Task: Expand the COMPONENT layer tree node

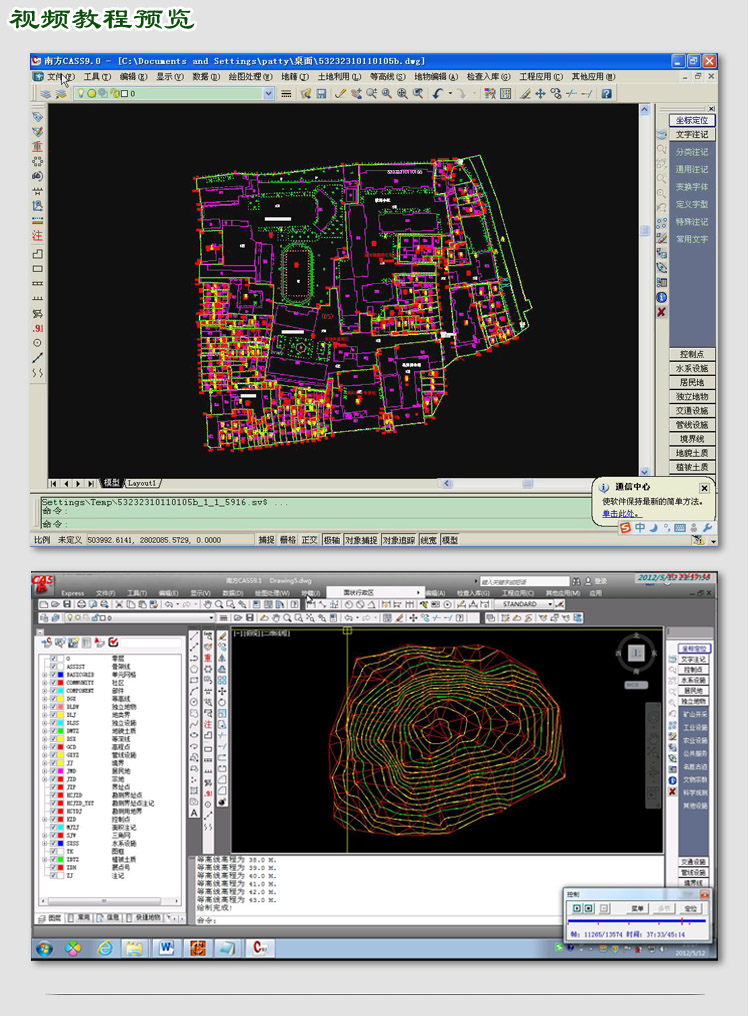Action: (45, 691)
